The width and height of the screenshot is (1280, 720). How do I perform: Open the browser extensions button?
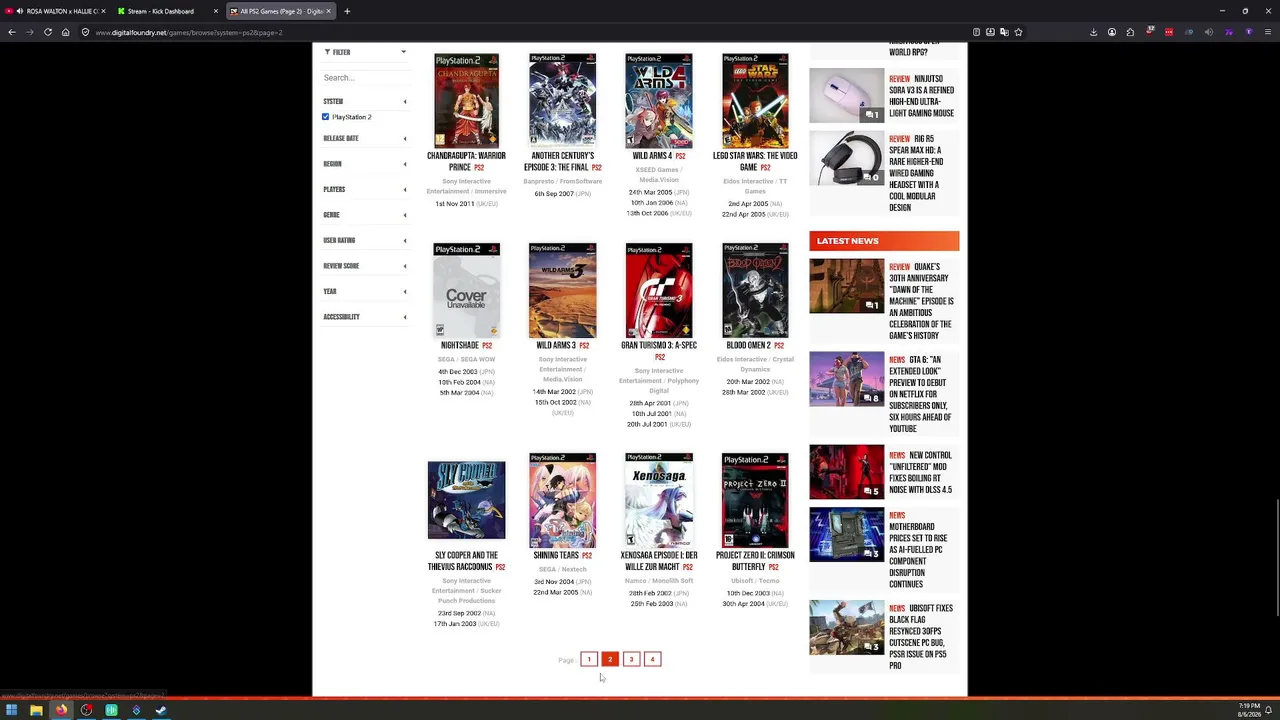[x=1130, y=32]
